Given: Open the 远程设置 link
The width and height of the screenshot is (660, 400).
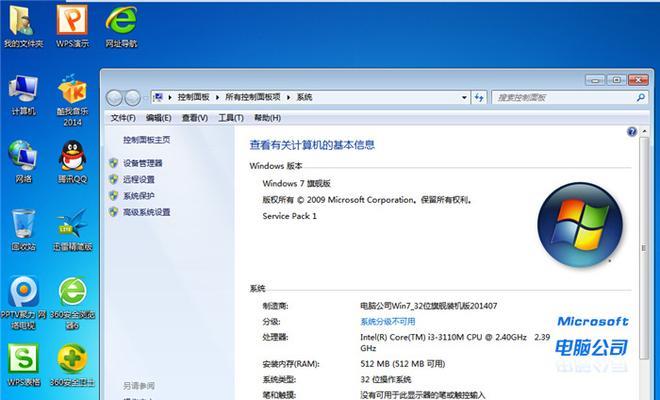Looking at the screenshot, I should 138,179.
